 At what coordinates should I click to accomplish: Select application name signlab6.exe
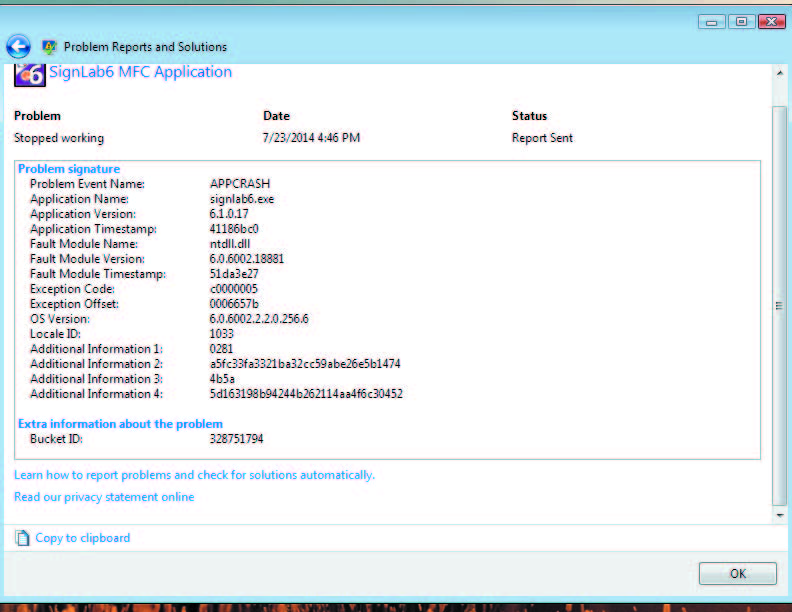click(x=242, y=199)
